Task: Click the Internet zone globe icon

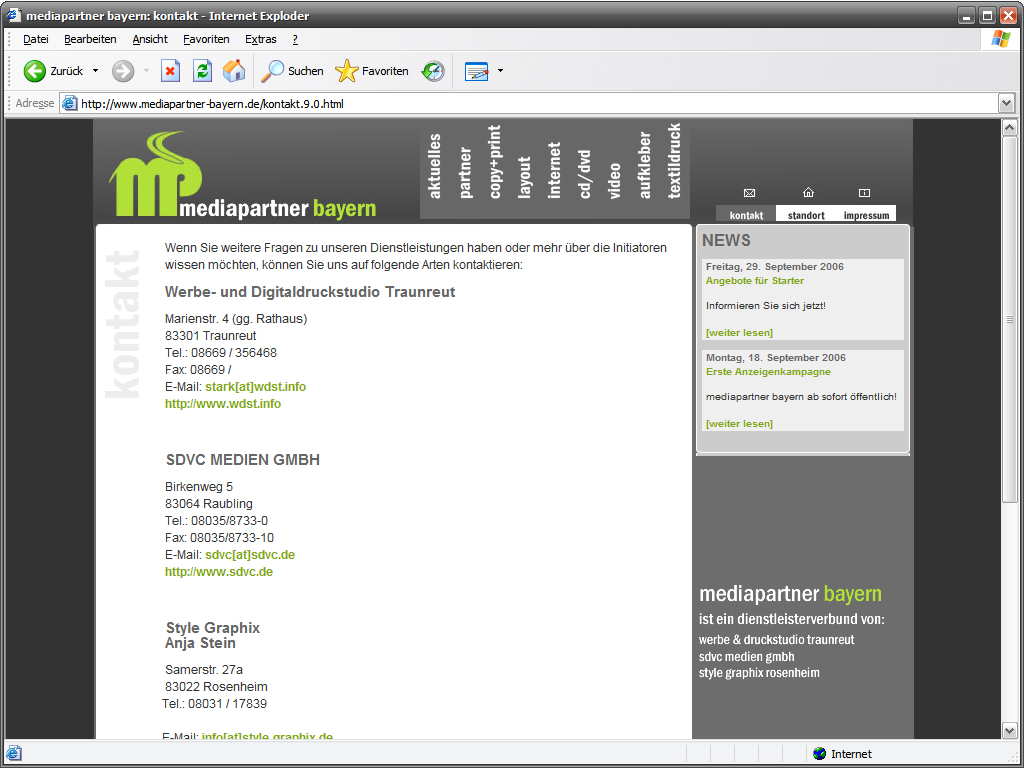Action: (x=820, y=754)
